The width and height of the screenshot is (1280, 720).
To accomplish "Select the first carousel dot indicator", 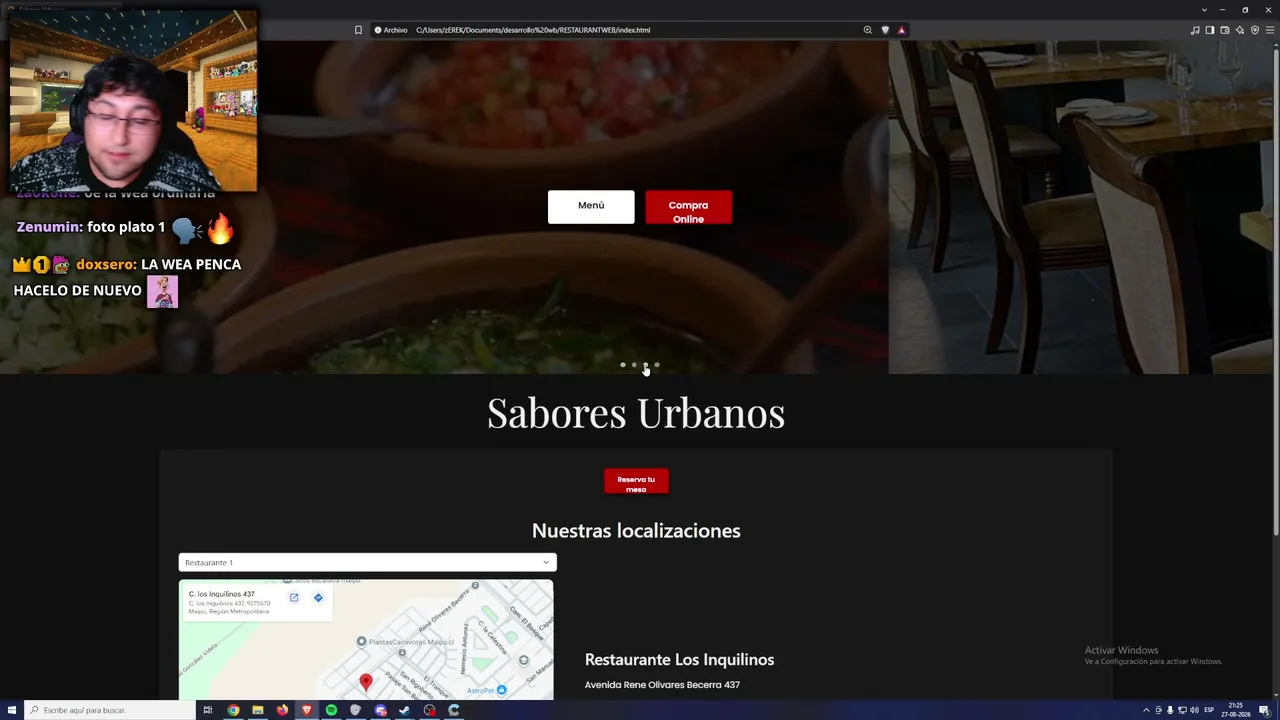I will click(x=623, y=365).
